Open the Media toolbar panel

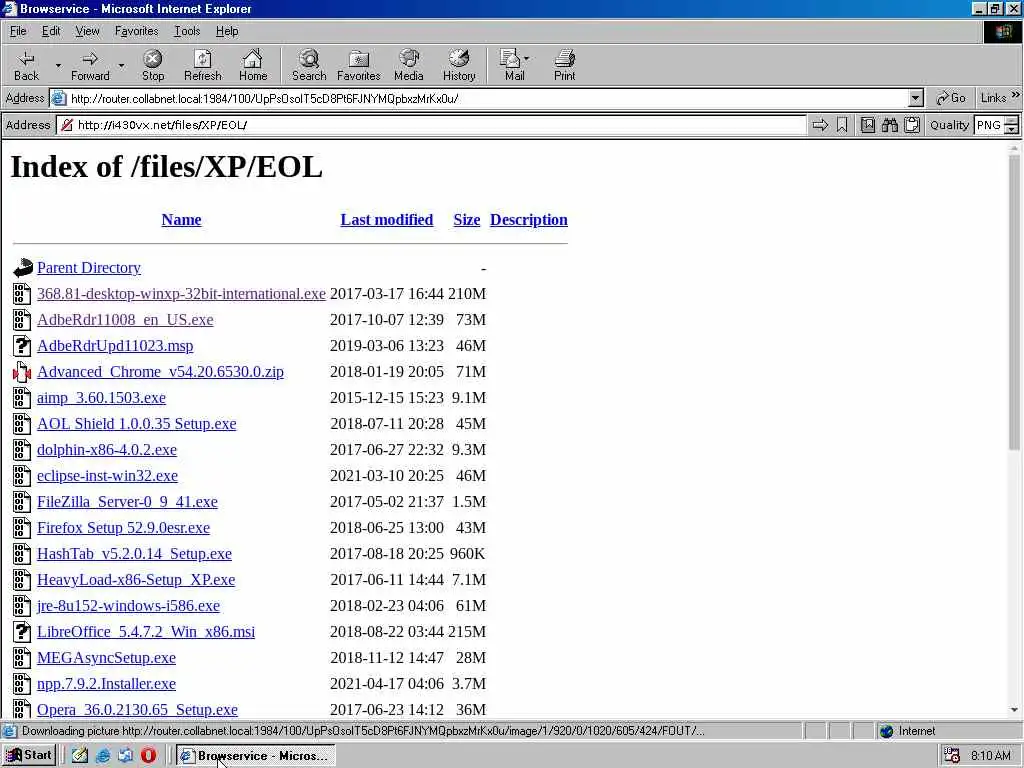pyautogui.click(x=409, y=65)
